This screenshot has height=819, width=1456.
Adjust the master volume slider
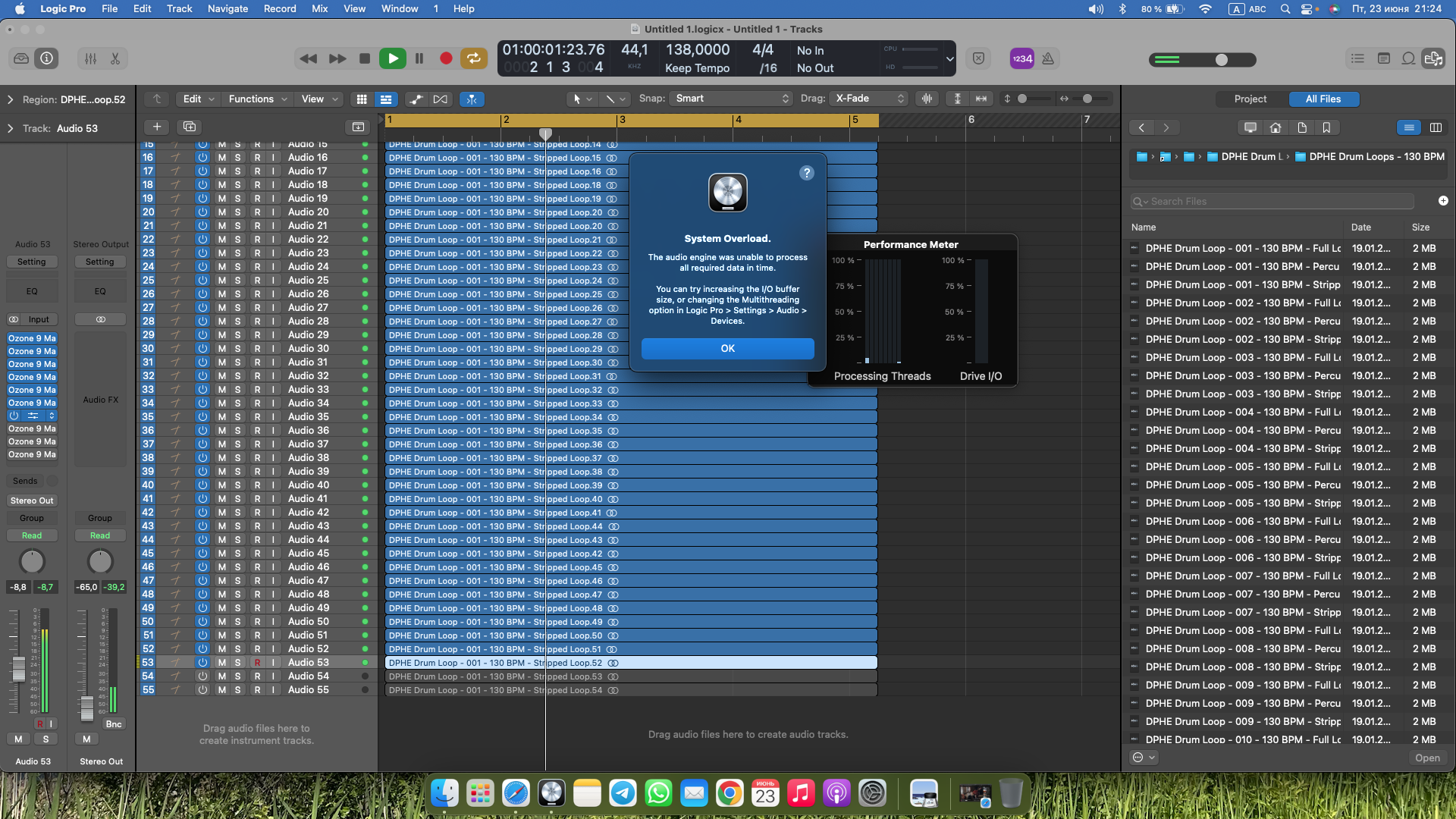pos(1221,59)
